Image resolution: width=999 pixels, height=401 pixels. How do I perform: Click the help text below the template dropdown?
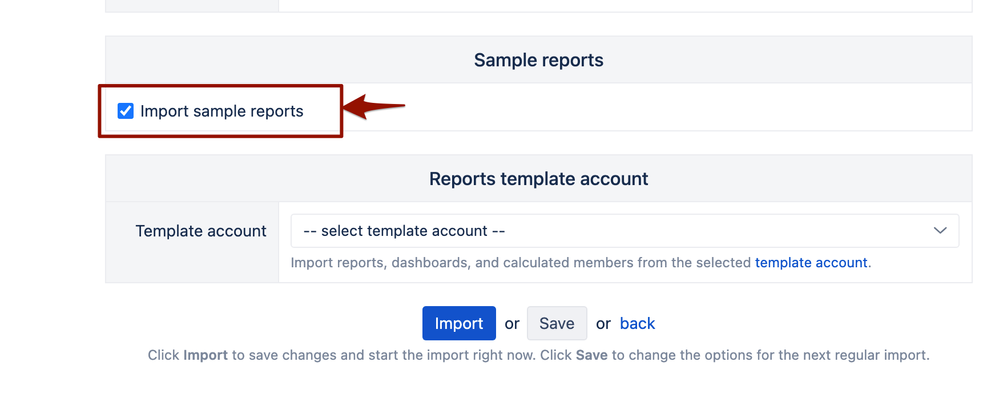pyautogui.click(x=580, y=263)
